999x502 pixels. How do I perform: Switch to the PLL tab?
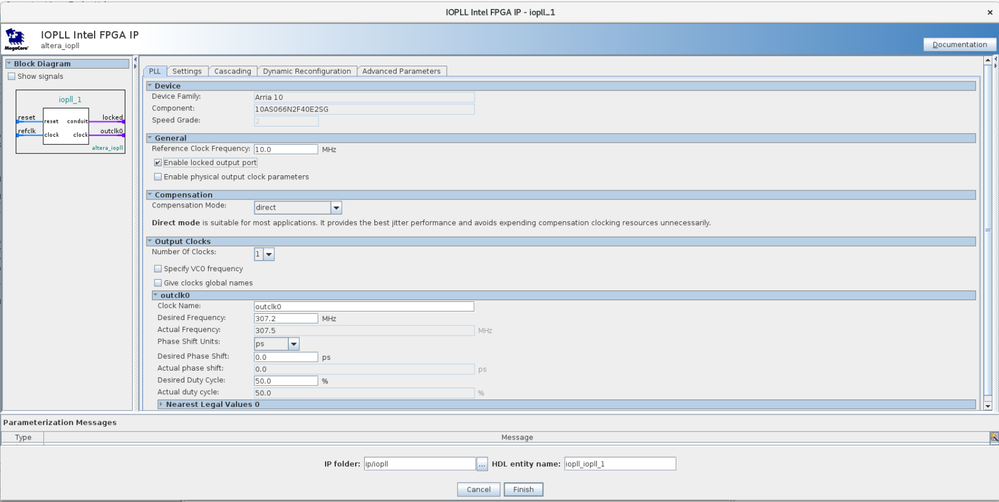click(x=155, y=71)
